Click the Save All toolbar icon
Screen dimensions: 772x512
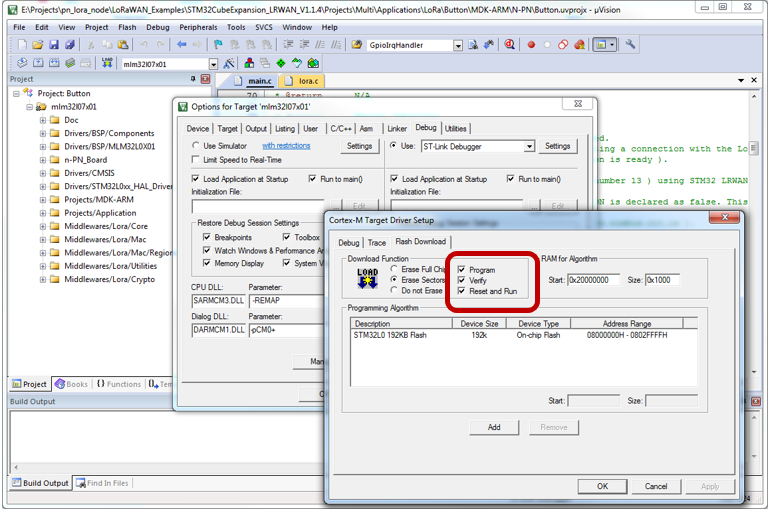point(69,45)
